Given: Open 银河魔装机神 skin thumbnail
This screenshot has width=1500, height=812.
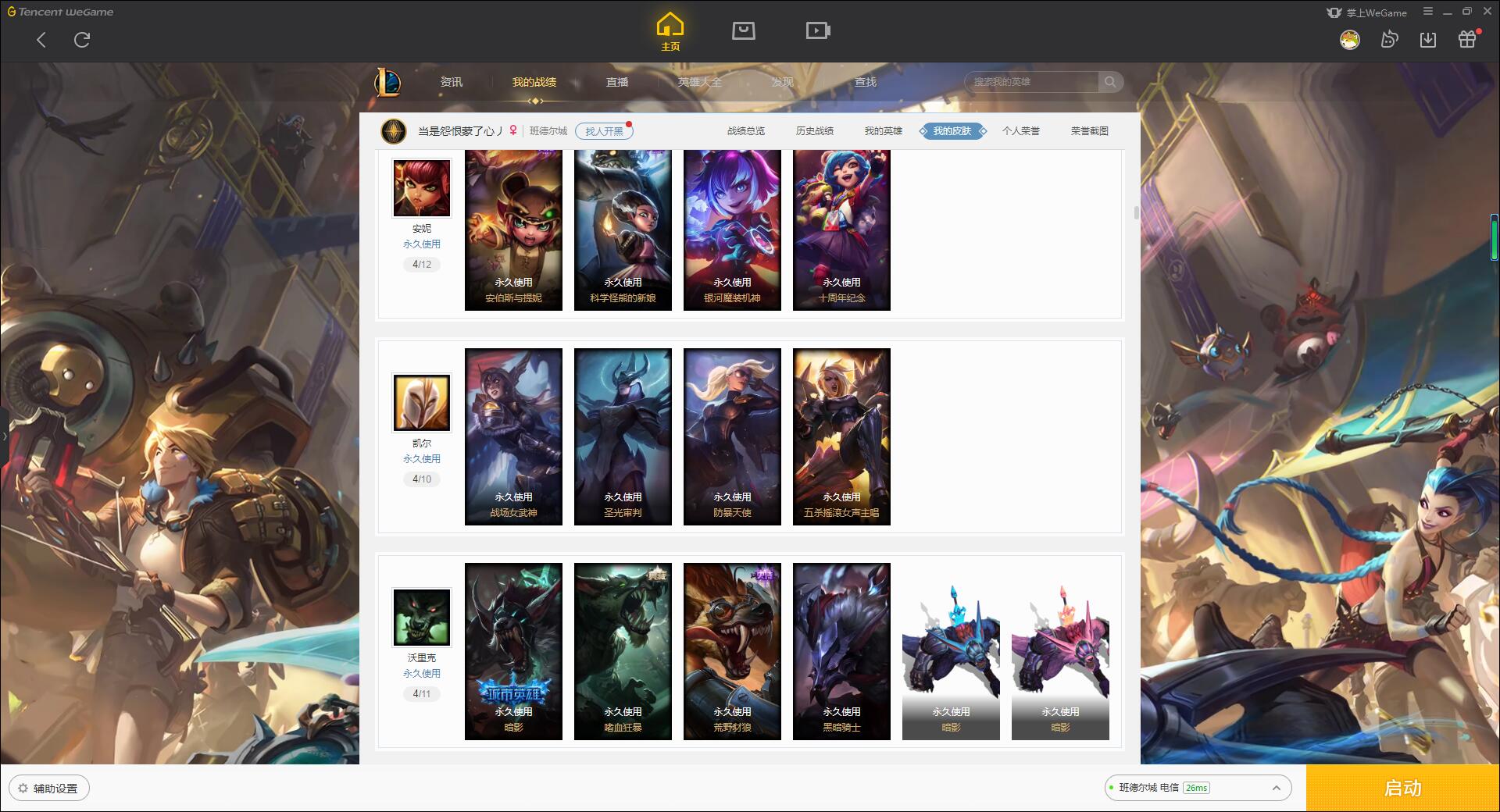Looking at the screenshot, I should pos(732,230).
